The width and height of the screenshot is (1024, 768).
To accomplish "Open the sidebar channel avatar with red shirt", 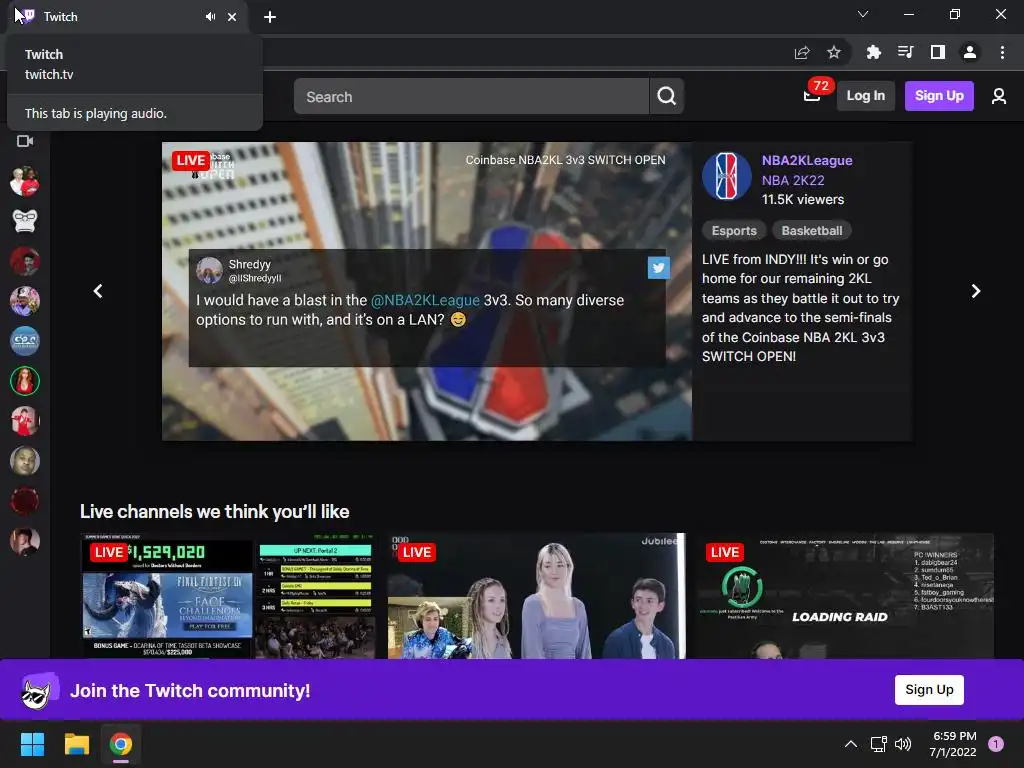I will pos(25,421).
